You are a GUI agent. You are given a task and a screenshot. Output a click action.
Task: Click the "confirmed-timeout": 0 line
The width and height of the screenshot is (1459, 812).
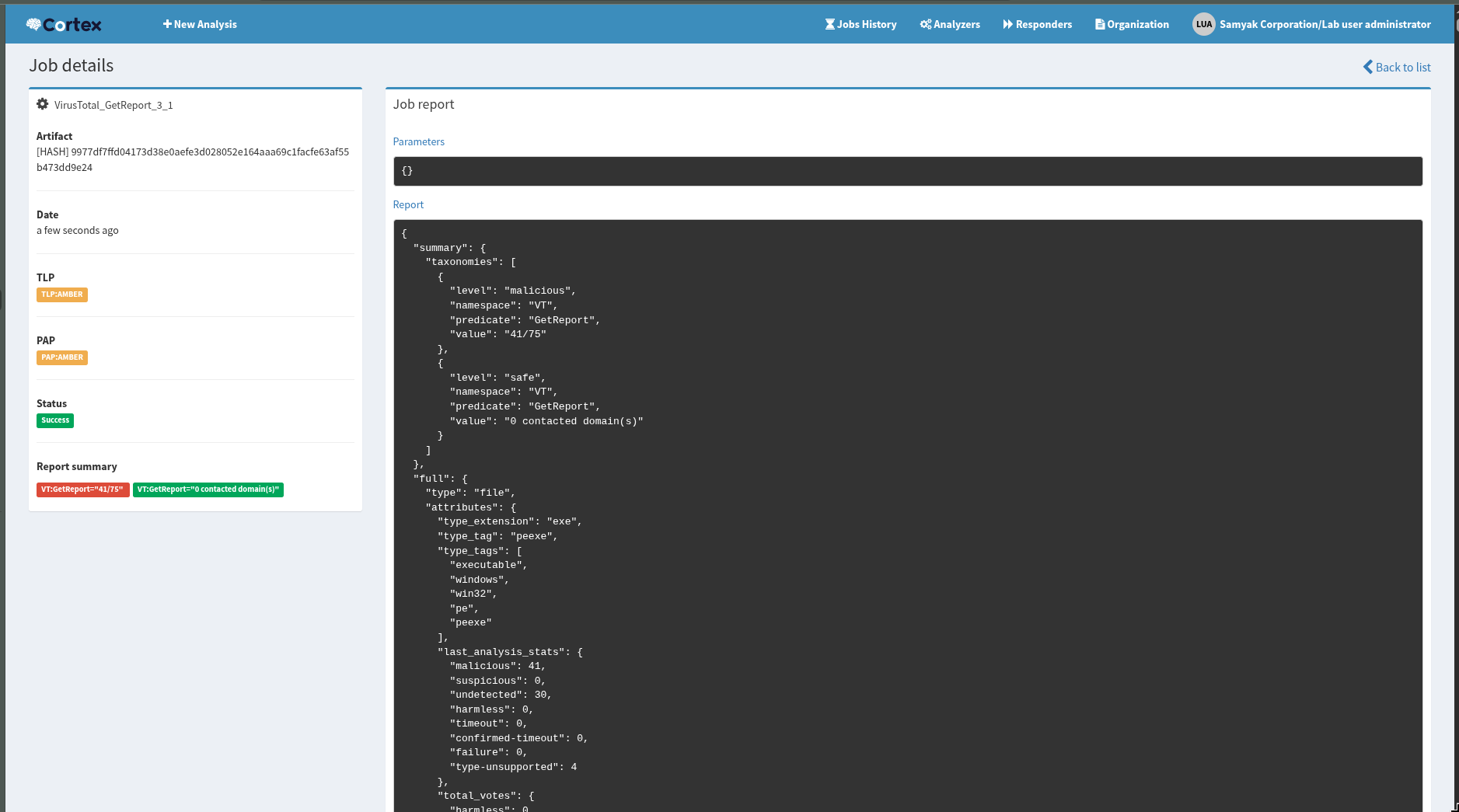[x=519, y=738]
